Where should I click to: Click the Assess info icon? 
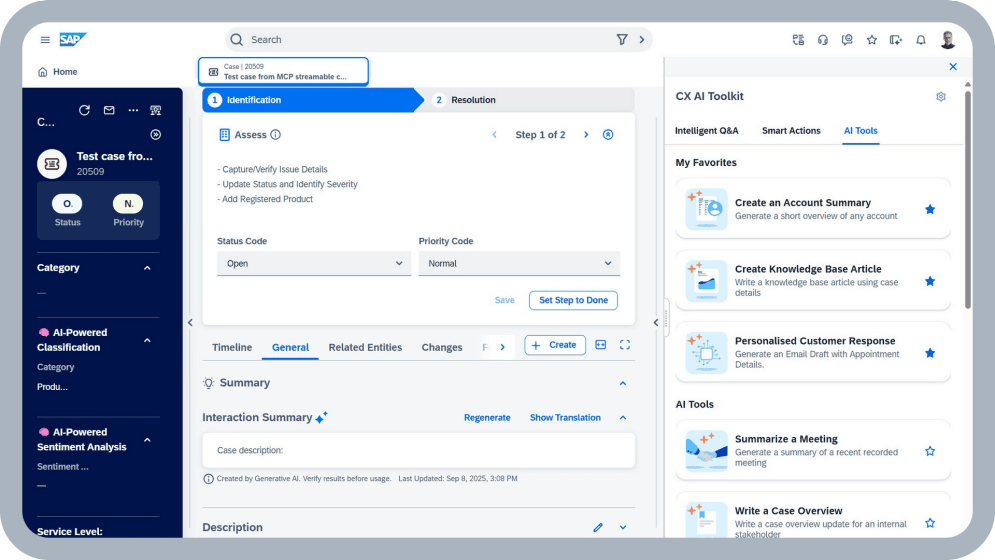[275, 135]
